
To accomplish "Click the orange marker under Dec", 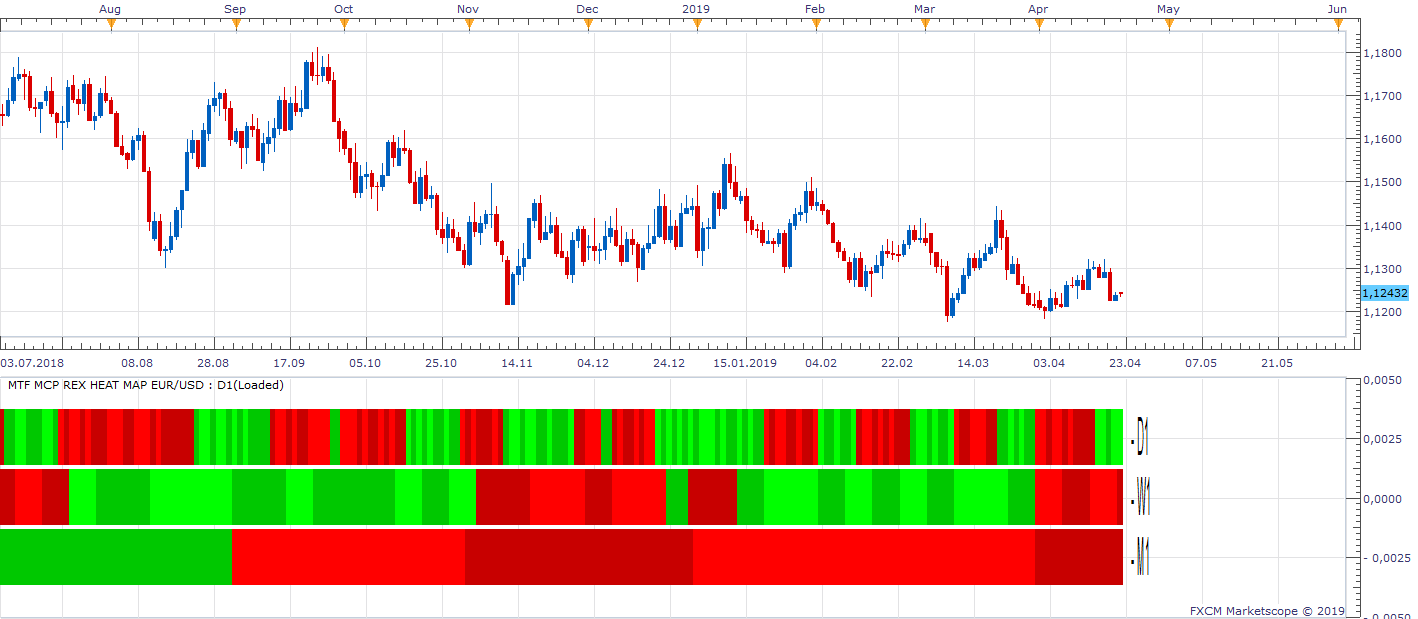I will 588,25.
